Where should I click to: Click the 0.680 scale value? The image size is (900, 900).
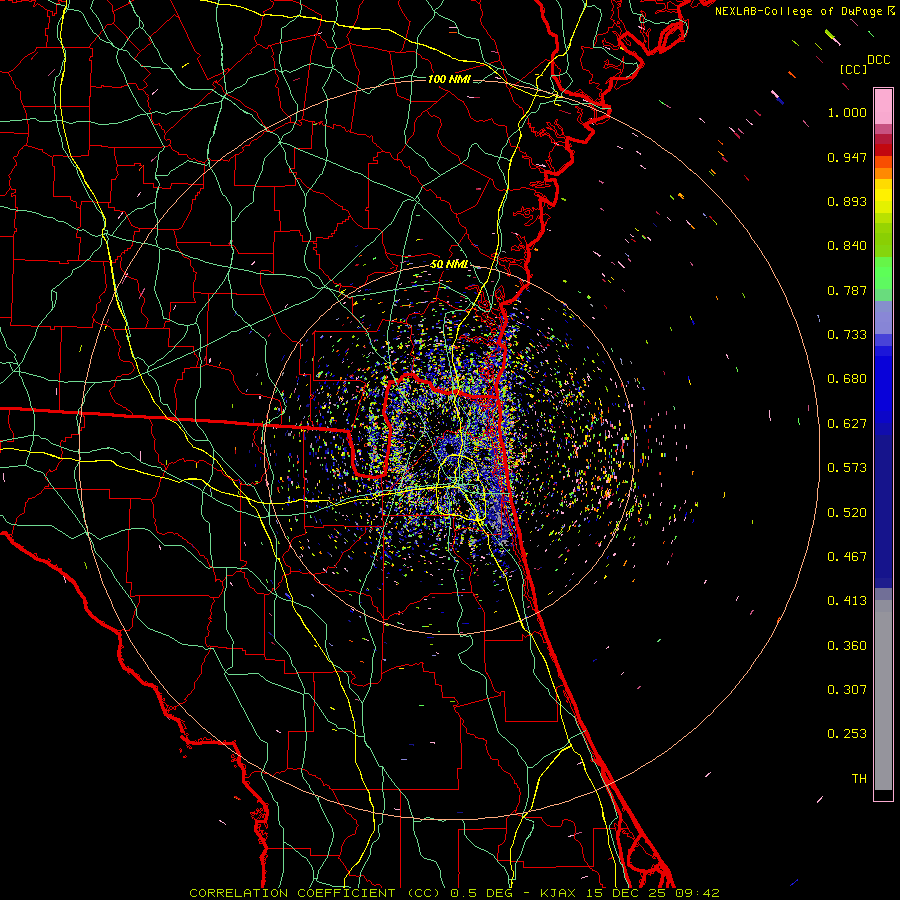pos(847,379)
